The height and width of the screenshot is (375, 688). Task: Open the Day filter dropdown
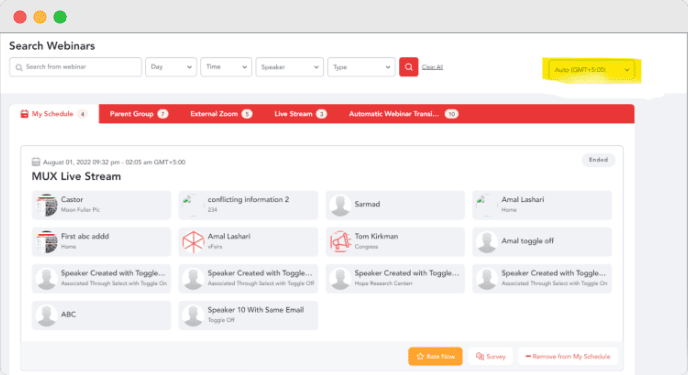coord(171,67)
